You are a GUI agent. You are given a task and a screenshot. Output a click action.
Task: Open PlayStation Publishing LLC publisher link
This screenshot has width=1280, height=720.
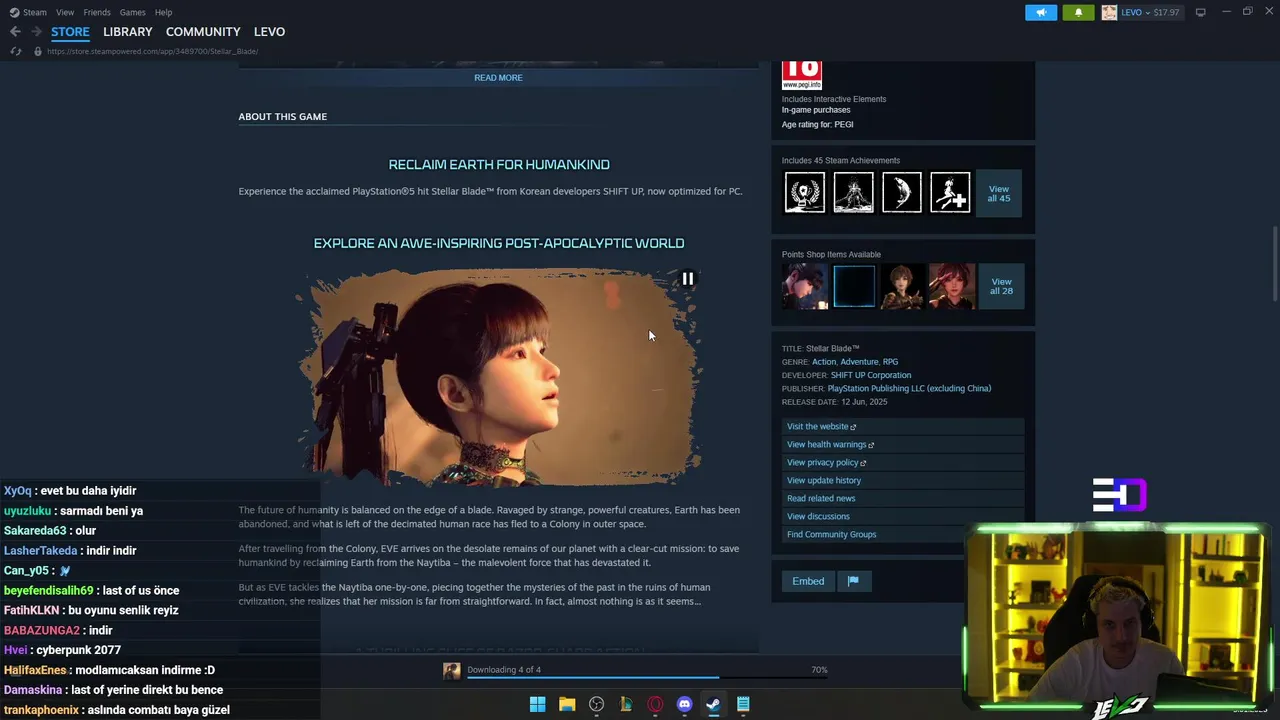[909, 388]
